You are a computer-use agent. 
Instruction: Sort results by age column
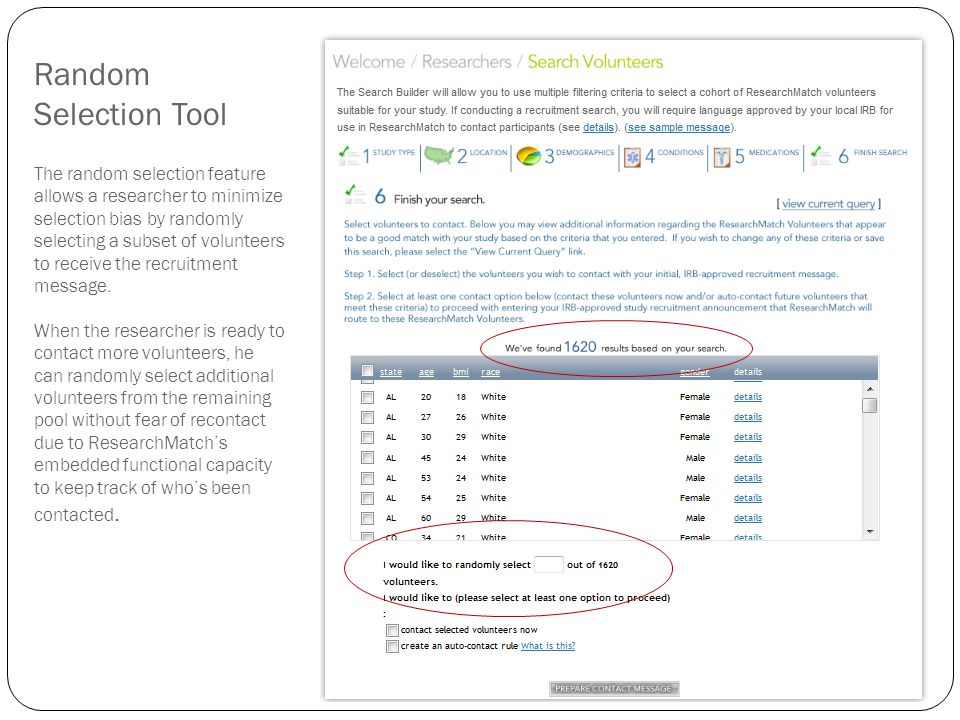click(426, 372)
